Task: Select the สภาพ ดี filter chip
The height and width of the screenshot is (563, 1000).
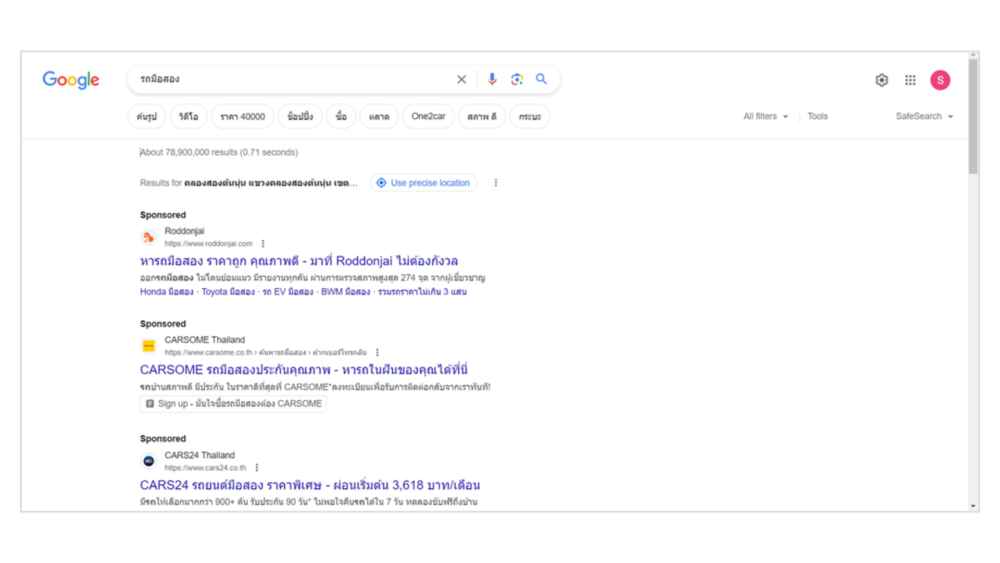Action: coord(482,117)
